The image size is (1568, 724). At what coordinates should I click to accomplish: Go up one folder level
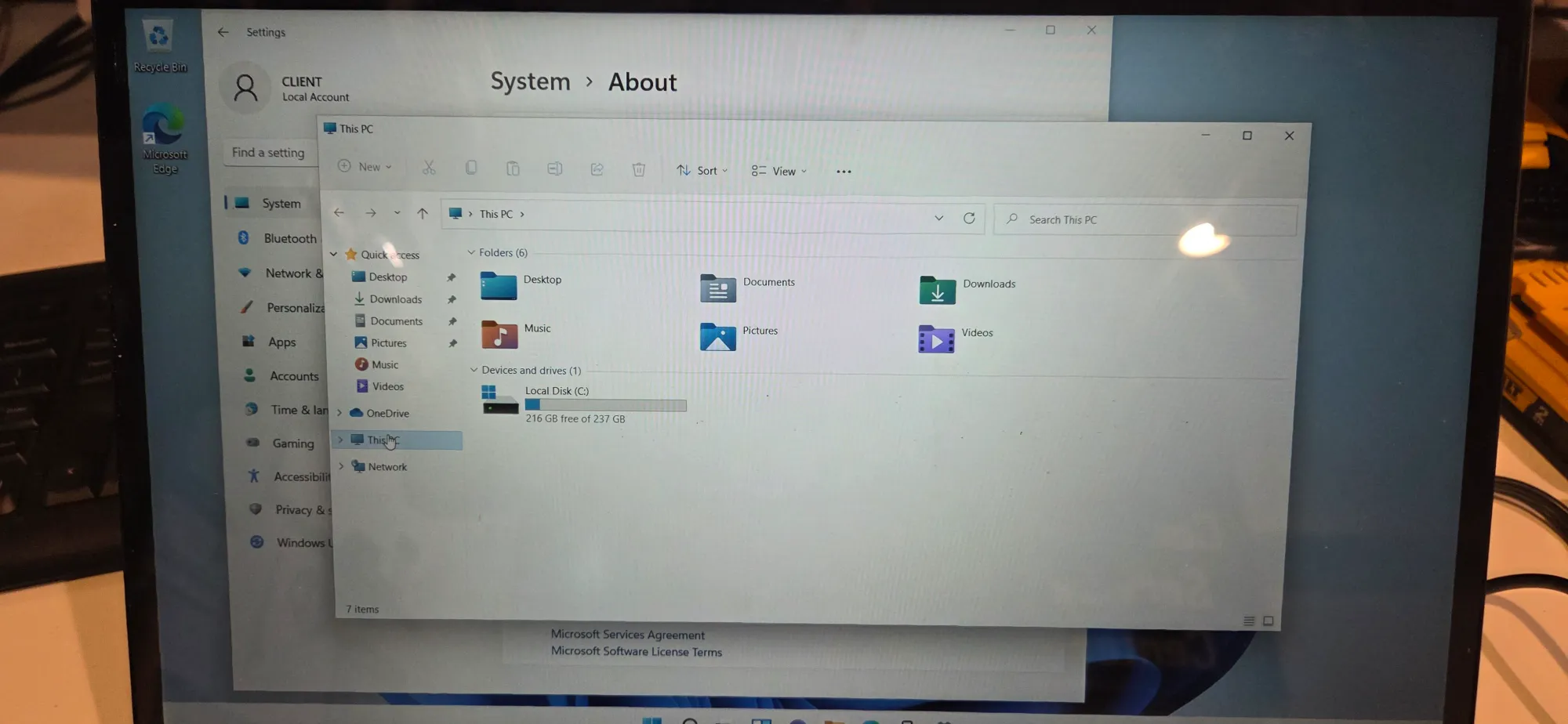coord(423,213)
